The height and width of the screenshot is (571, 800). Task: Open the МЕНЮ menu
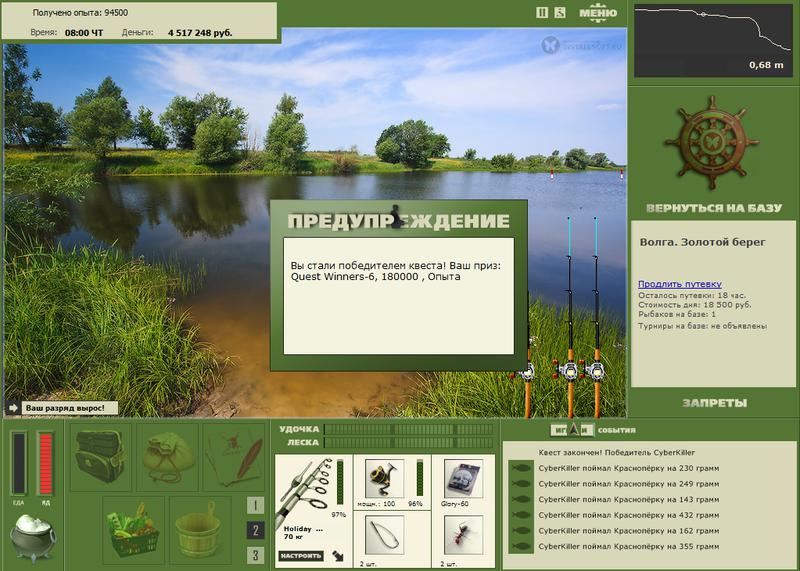pos(598,13)
